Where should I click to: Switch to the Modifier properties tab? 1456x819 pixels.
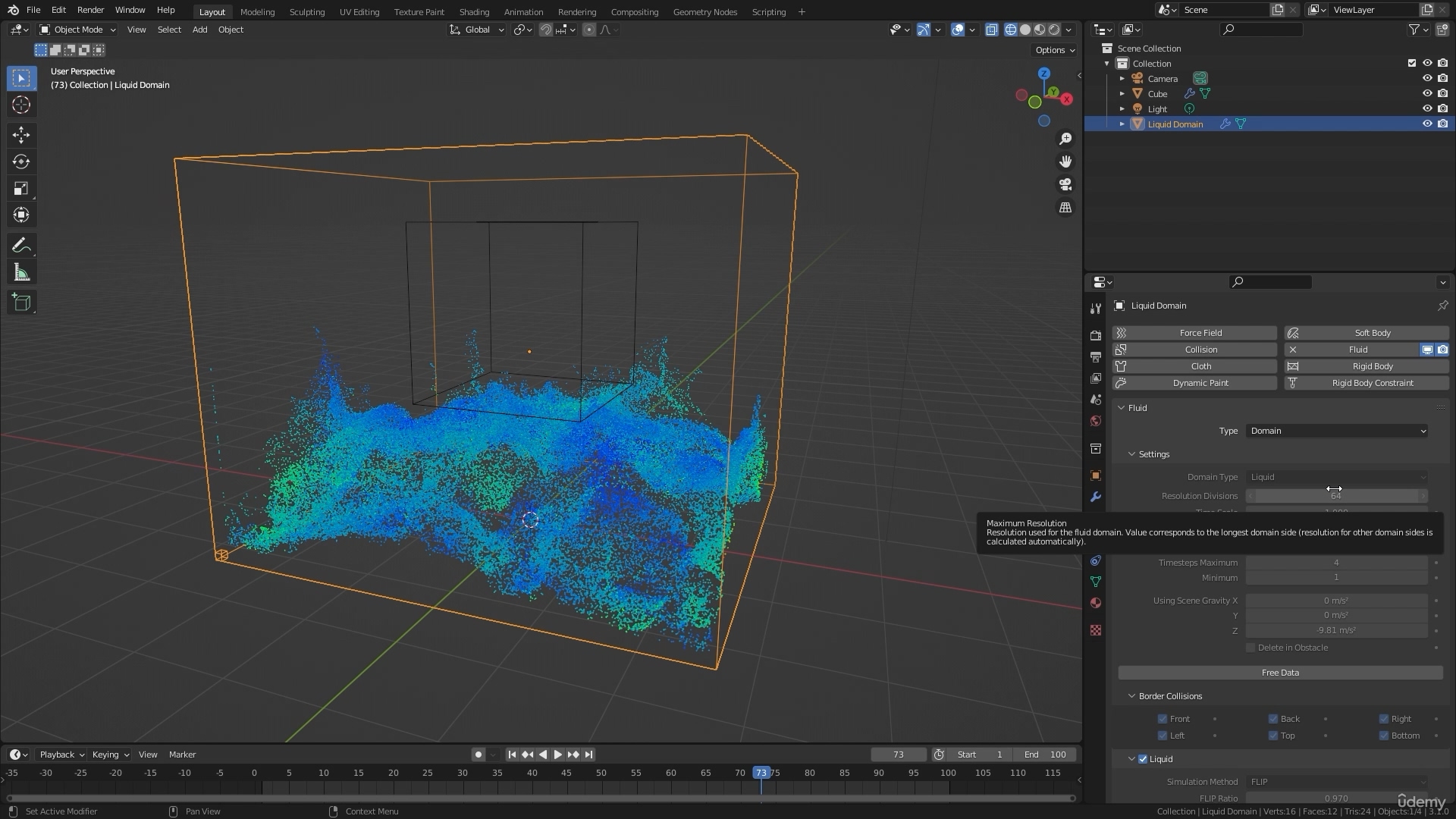click(x=1095, y=497)
